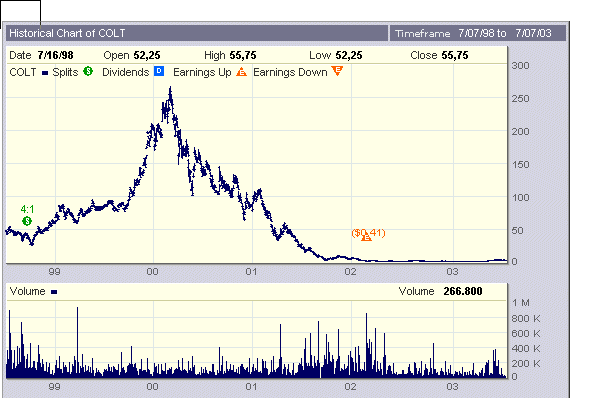Viewport: 594px width, 398px height.
Task: Click the 02 year label under price chart
Action: 350,272
